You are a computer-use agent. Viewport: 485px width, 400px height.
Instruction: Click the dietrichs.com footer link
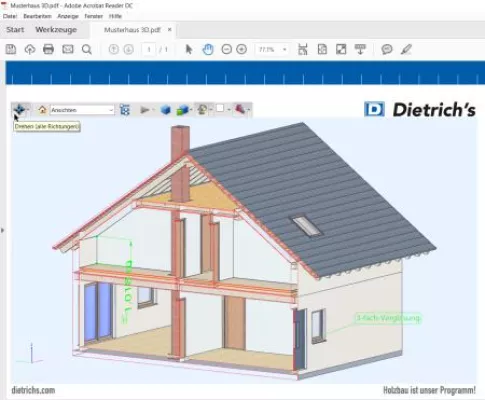pyautogui.click(x=33, y=390)
